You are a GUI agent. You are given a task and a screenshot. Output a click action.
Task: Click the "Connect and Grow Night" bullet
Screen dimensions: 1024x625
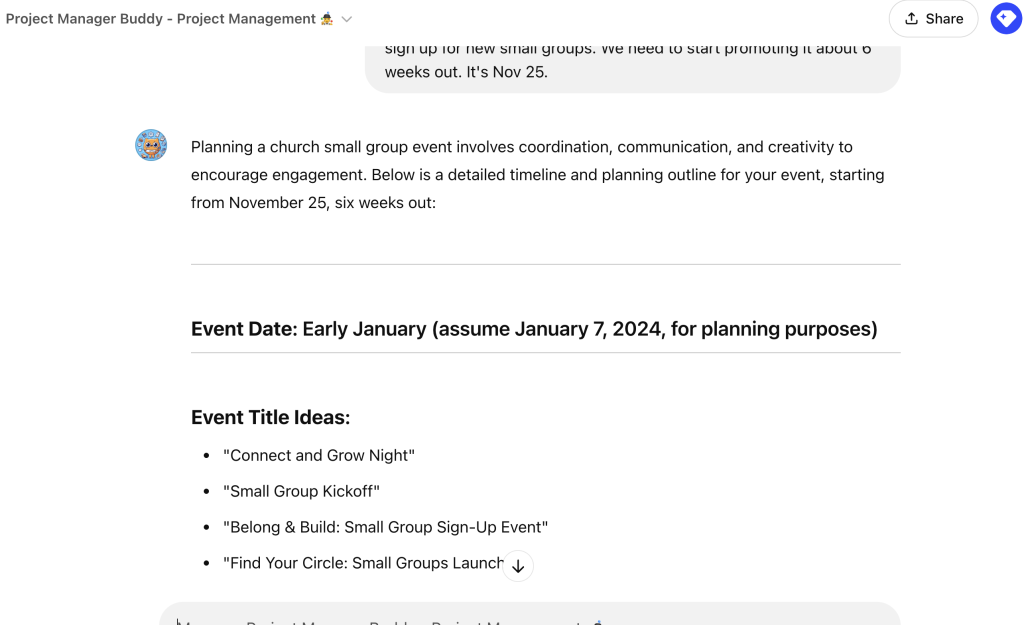pos(319,455)
